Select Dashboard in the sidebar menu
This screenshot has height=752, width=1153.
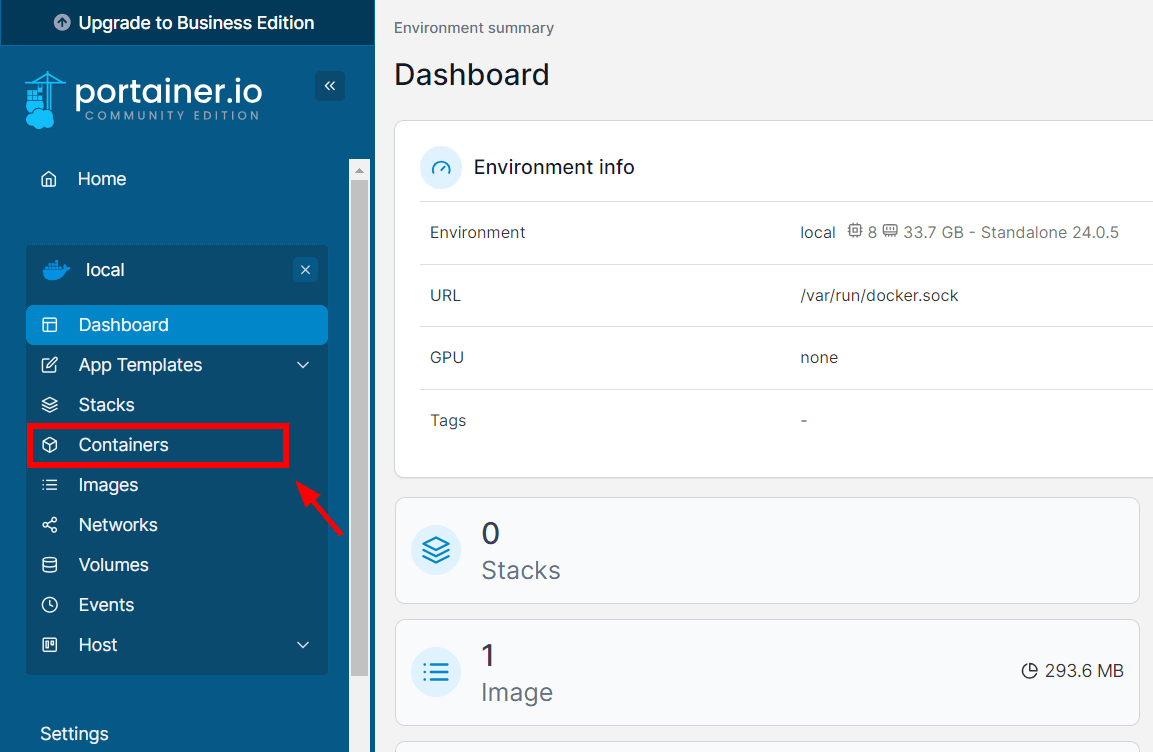click(x=122, y=324)
